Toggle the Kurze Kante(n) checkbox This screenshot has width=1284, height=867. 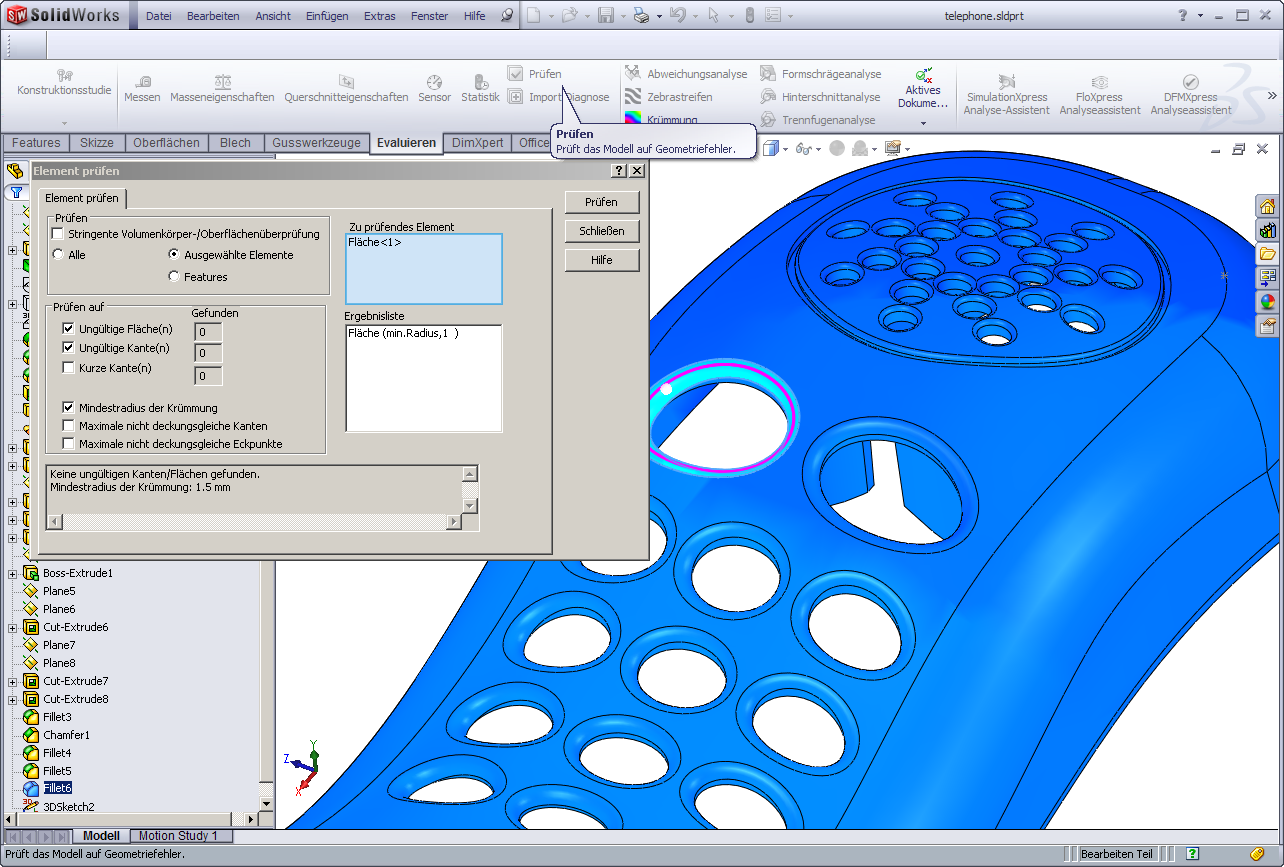[x=69, y=368]
